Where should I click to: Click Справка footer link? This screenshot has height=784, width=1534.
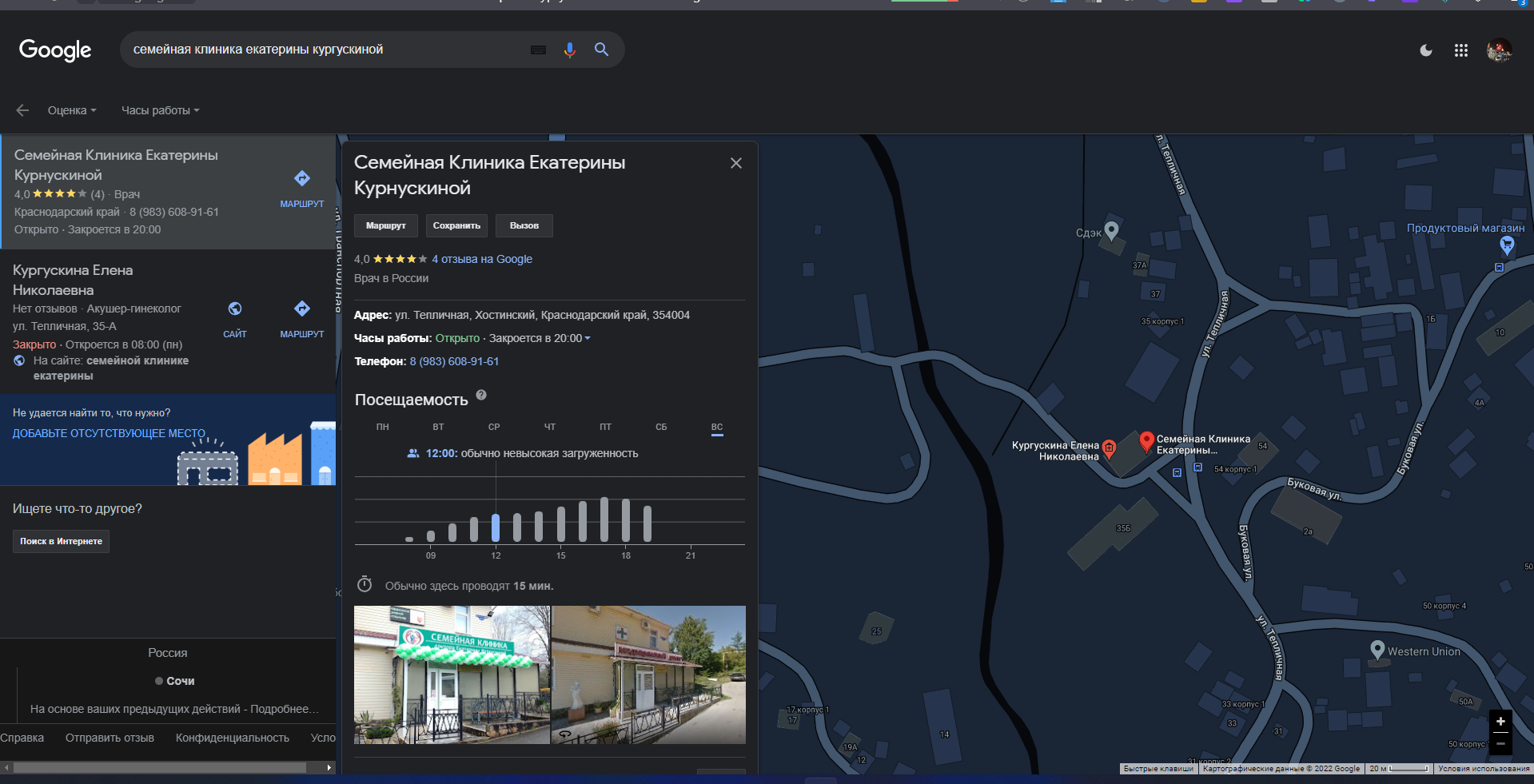[x=22, y=738]
